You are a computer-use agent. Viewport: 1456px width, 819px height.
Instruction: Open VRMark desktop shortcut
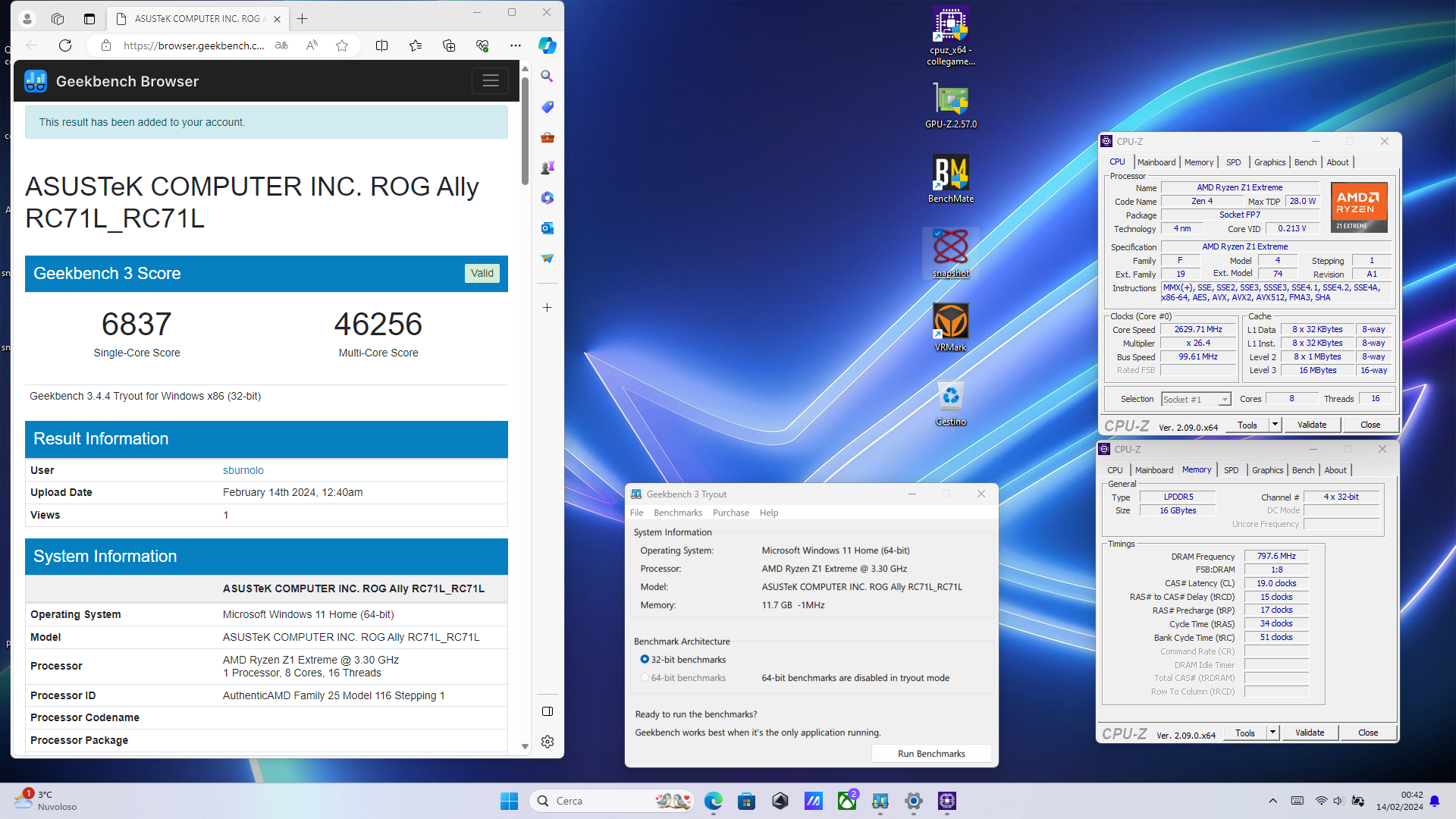950,328
